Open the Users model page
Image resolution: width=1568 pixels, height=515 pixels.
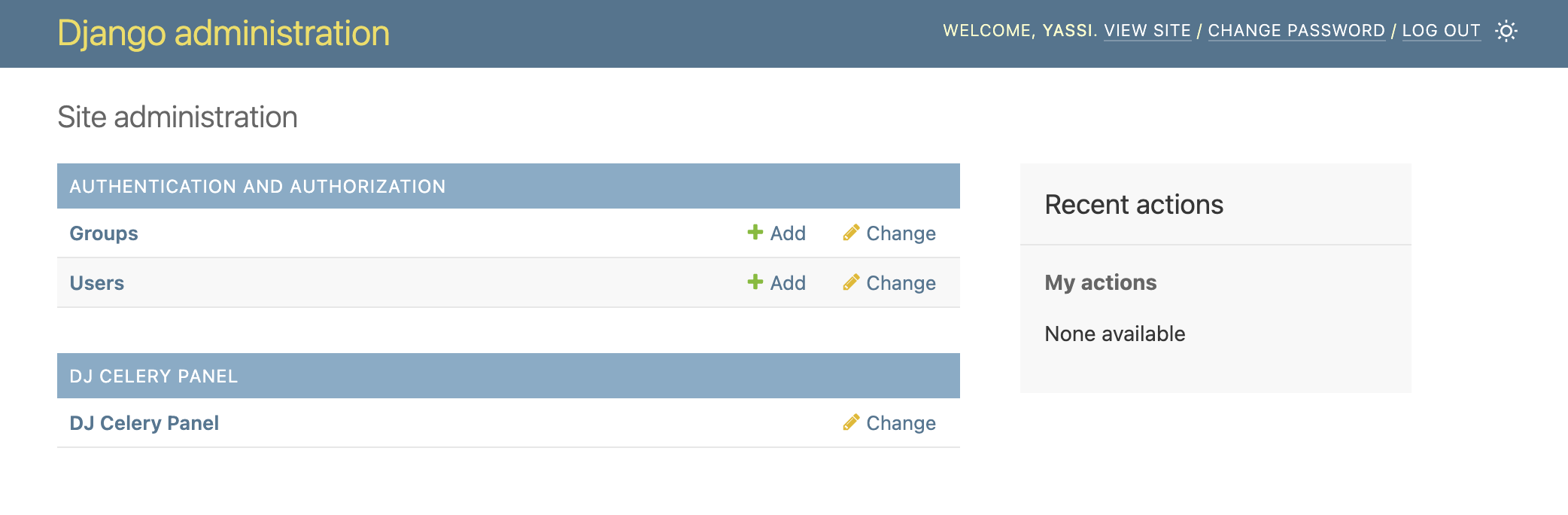tap(96, 282)
